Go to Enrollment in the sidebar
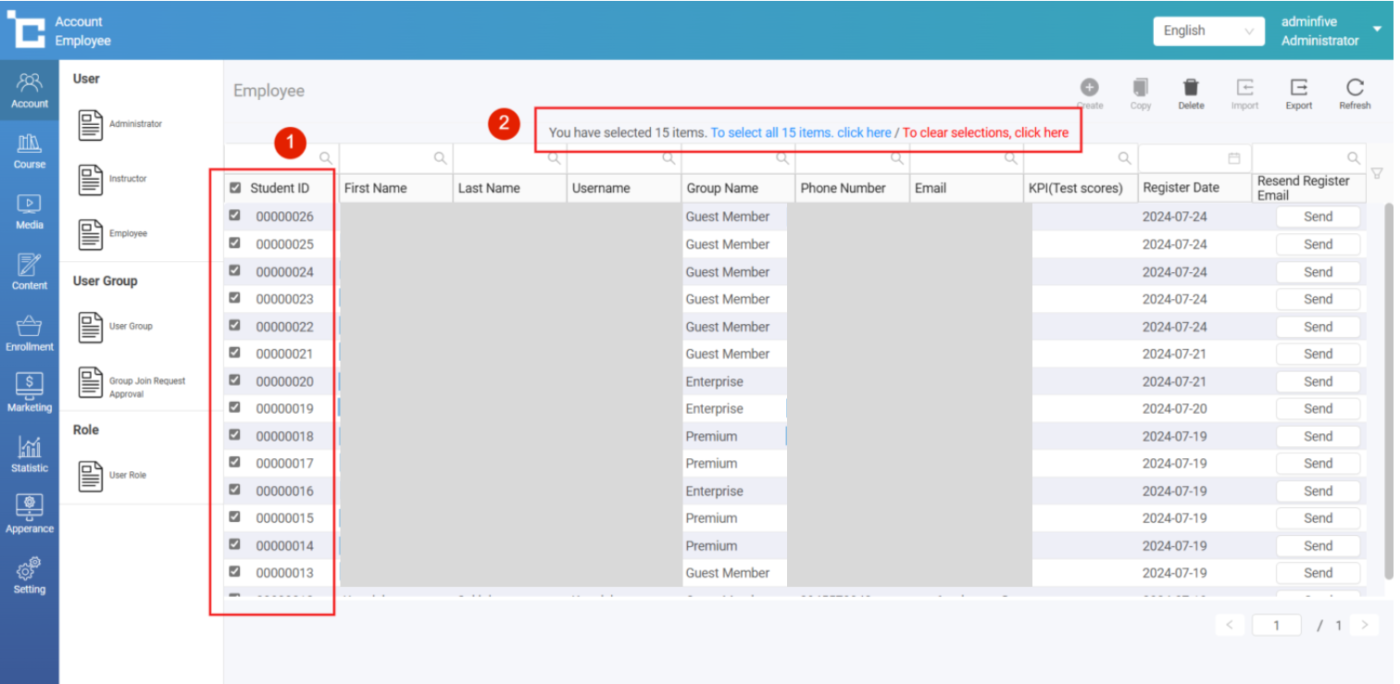The height and width of the screenshot is (684, 1400). [29, 333]
